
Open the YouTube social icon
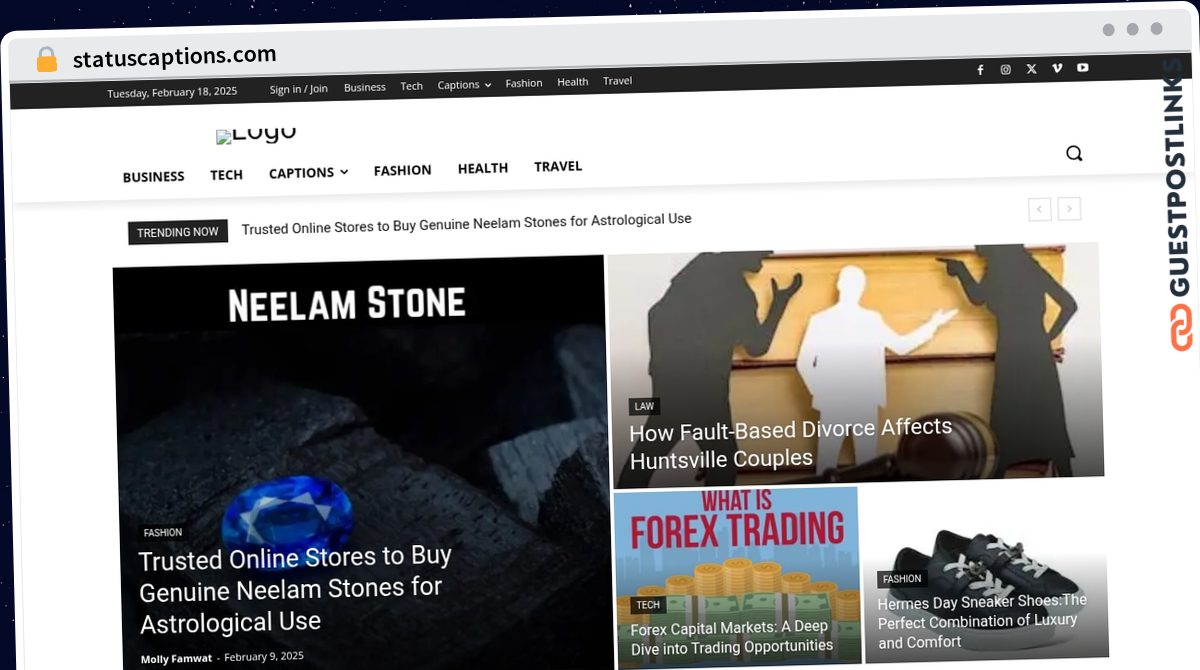click(x=1083, y=68)
